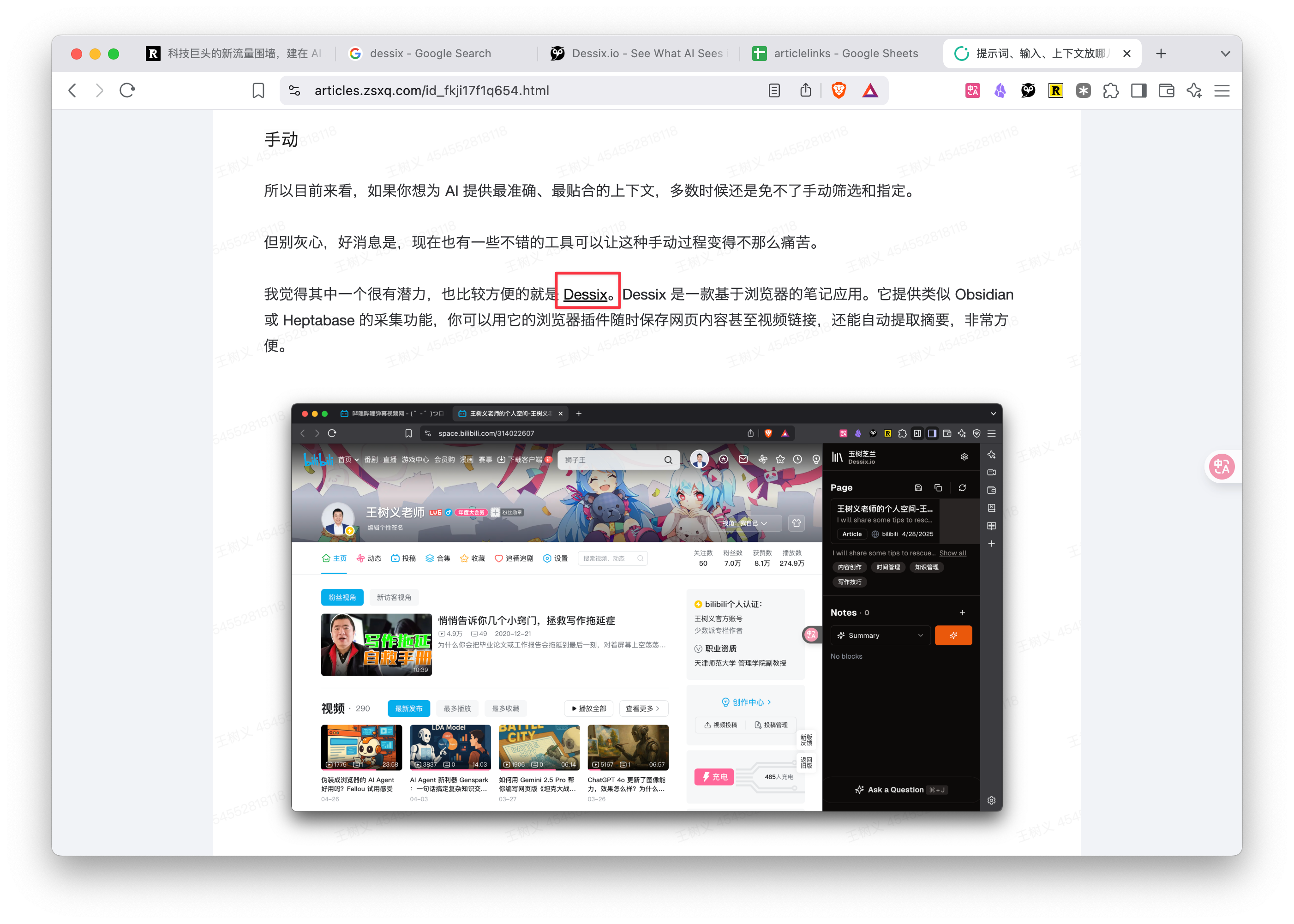1294x924 pixels.
Task: Click the address bar
Action: [512, 90]
